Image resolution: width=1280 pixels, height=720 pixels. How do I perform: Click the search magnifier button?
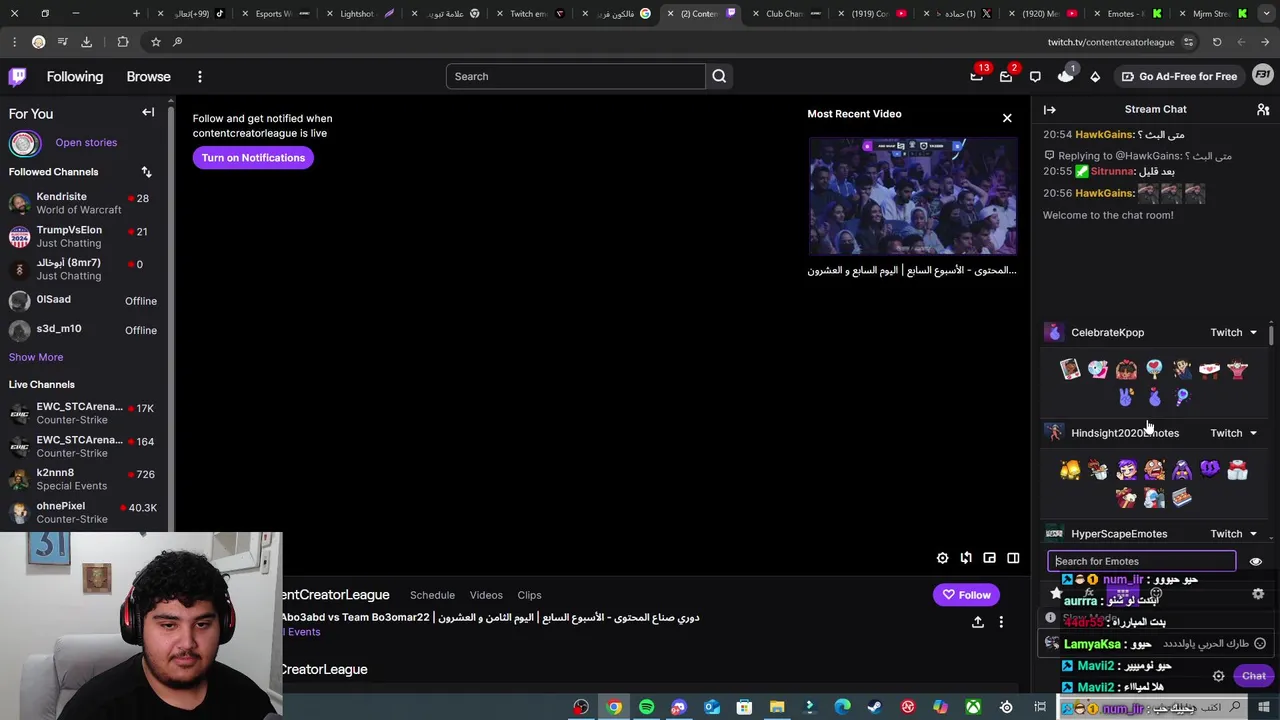719,76
